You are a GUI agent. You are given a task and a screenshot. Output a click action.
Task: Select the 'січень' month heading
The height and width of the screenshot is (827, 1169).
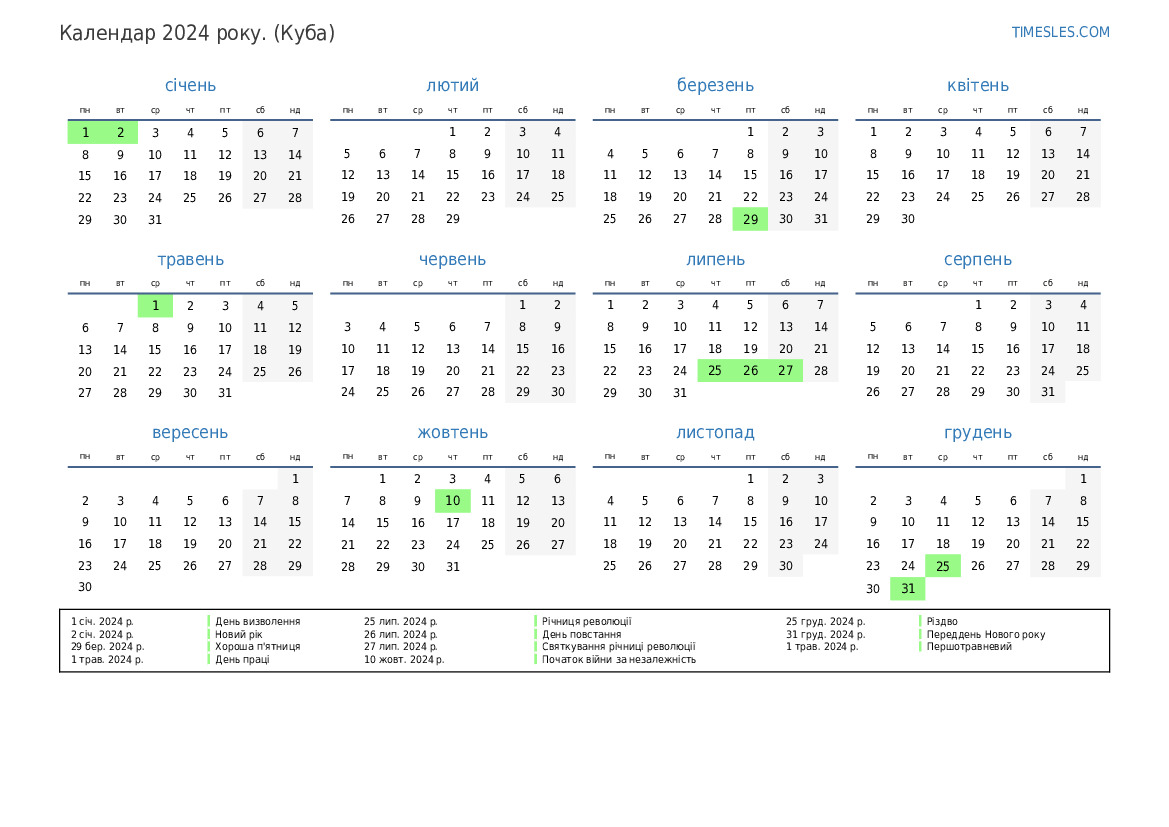pyautogui.click(x=190, y=85)
